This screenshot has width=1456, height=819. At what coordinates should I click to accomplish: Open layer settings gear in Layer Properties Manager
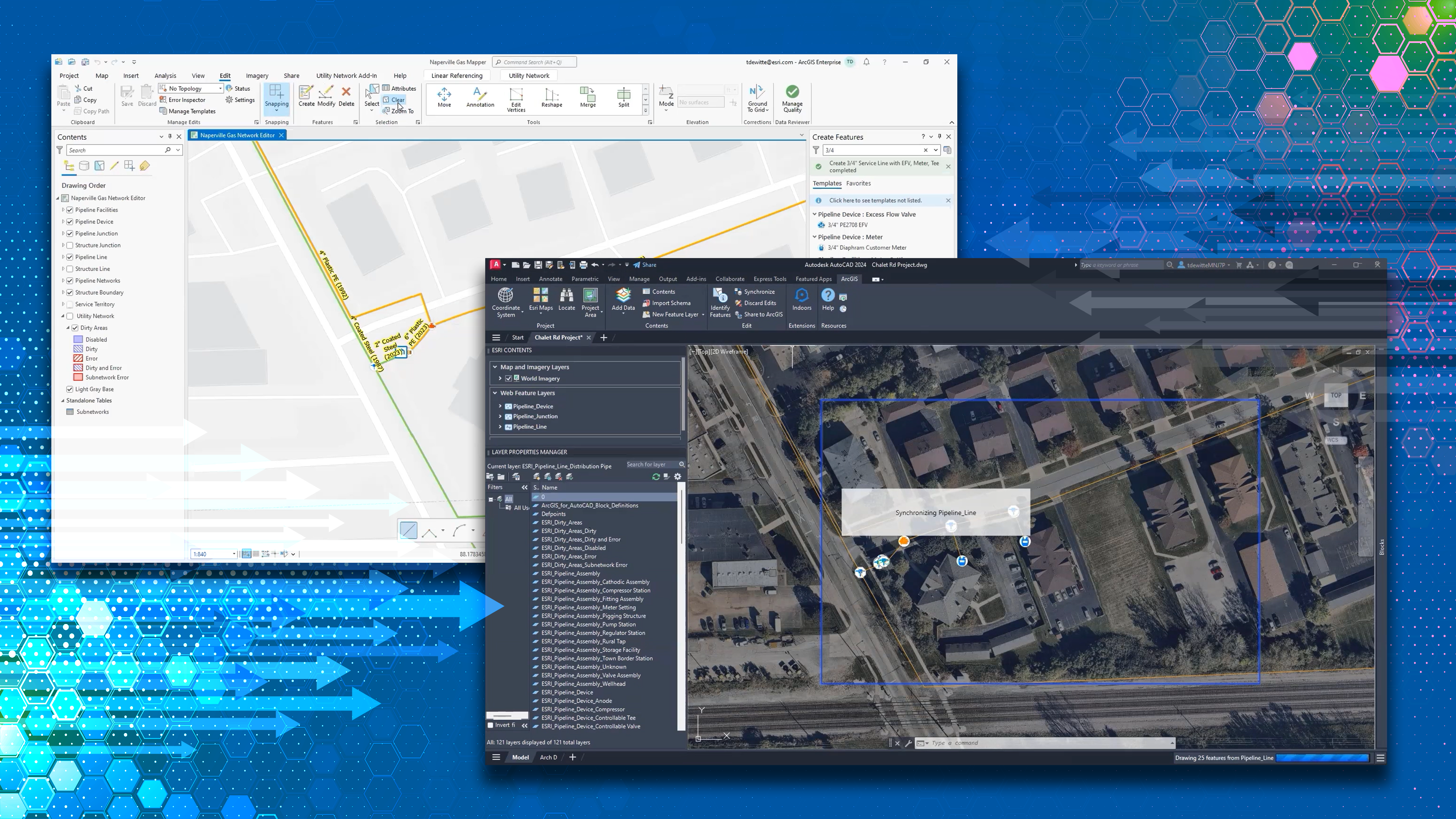678,476
